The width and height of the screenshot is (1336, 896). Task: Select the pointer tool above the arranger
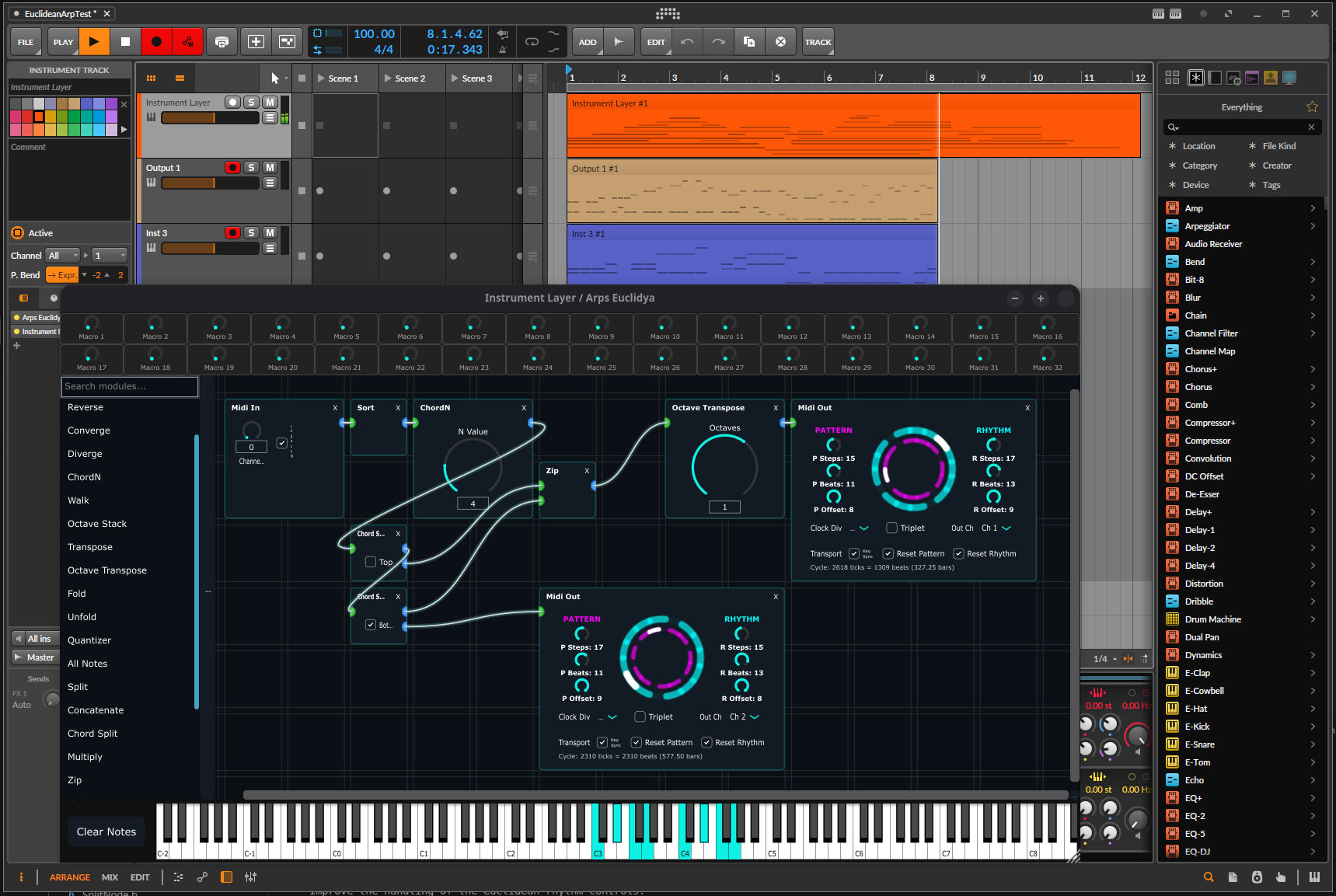coord(276,78)
